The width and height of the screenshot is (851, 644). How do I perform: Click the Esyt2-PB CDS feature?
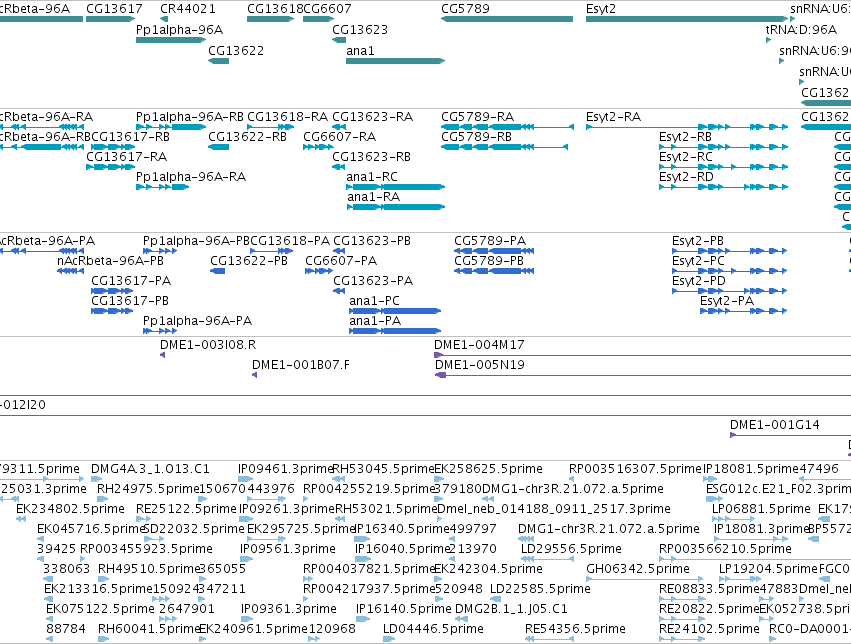[729, 251]
